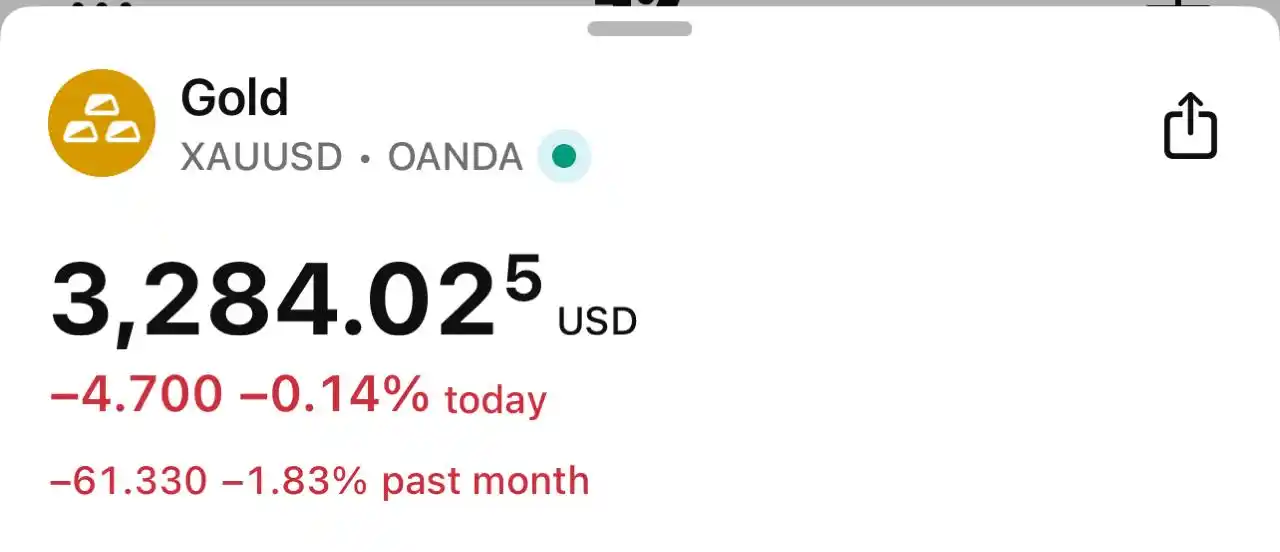Tap the OANDA data source label
The width and height of the screenshot is (1280, 552).
pyautogui.click(x=455, y=157)
